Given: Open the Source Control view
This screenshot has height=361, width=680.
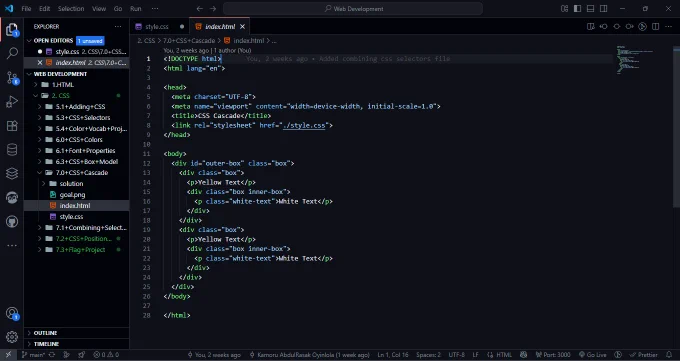Looking at the screenshot, I should pos(12,78).
